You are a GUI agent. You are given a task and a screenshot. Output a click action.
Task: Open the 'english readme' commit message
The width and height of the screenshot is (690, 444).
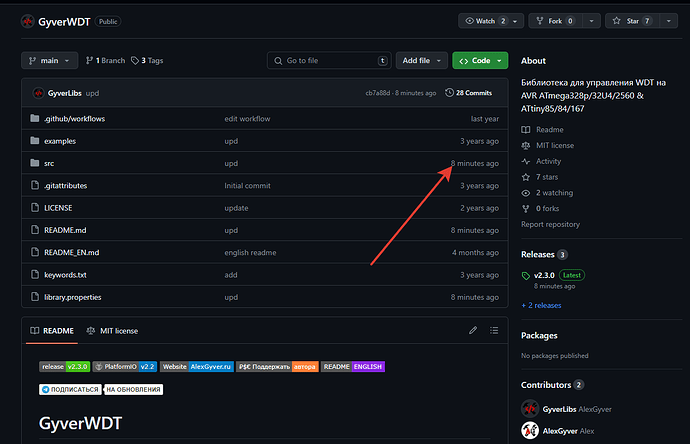point(250,253)
